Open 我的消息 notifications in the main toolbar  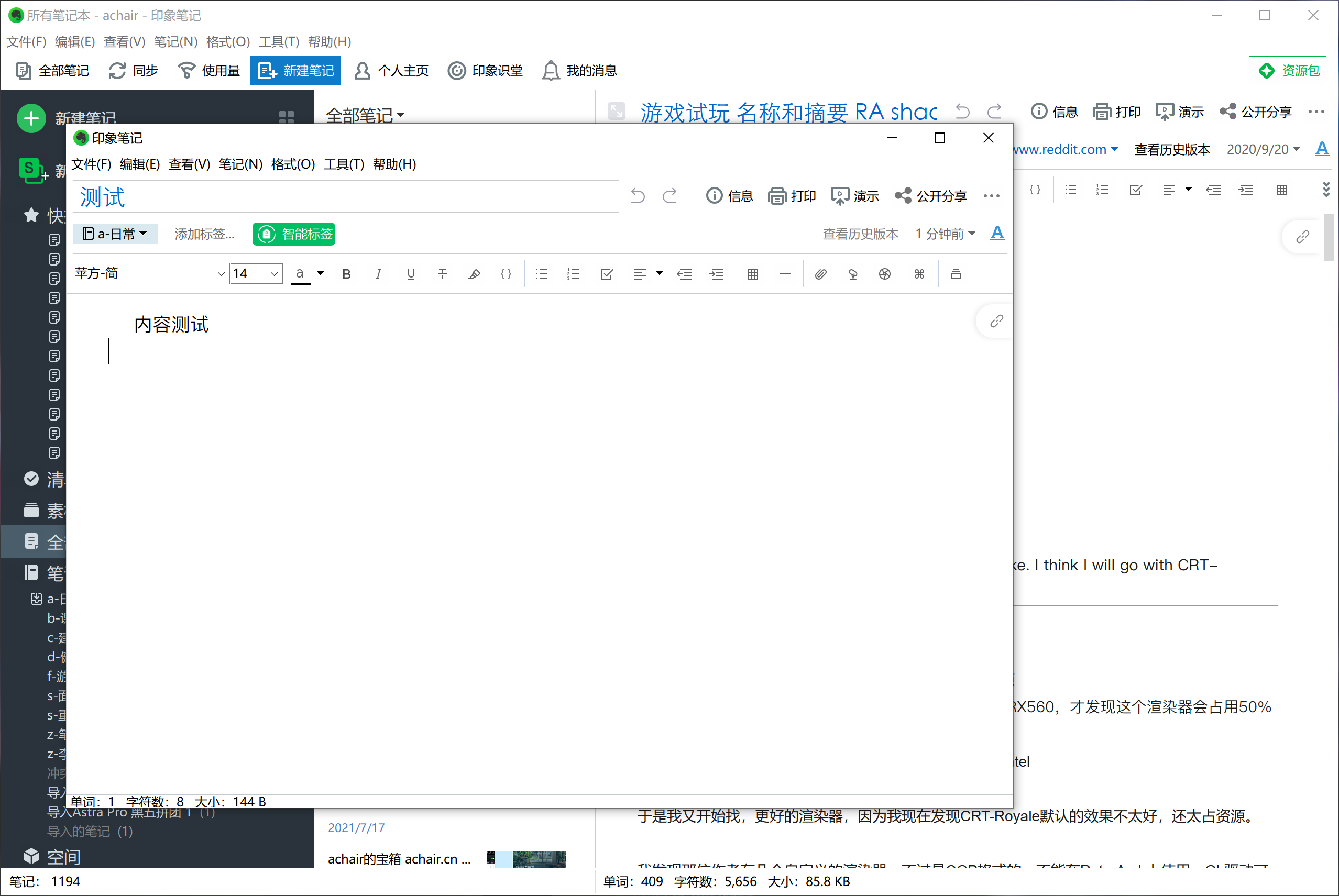[579, 71]
